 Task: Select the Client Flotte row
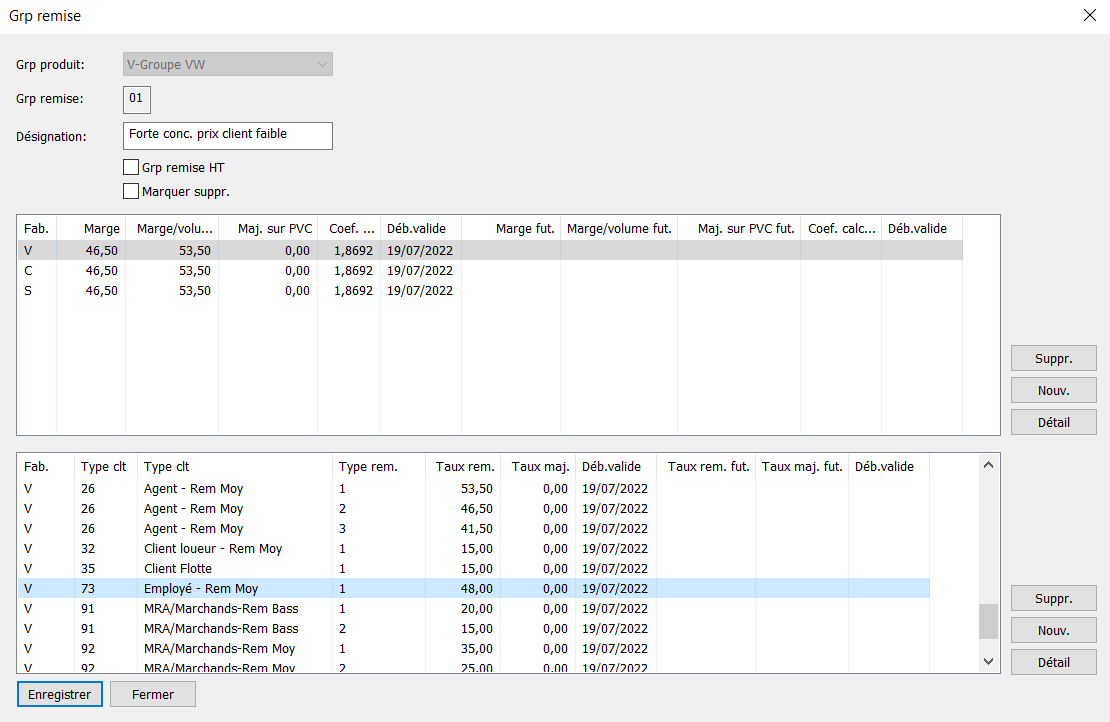474,568
